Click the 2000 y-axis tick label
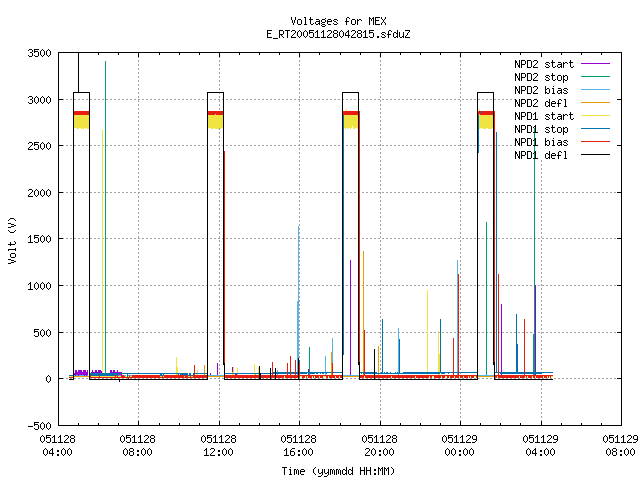640x480 pixels. pos(40,193)
